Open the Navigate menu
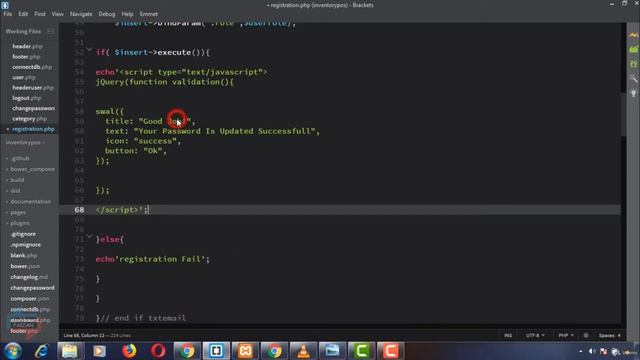640x360 pixels. tap(81, 14)
